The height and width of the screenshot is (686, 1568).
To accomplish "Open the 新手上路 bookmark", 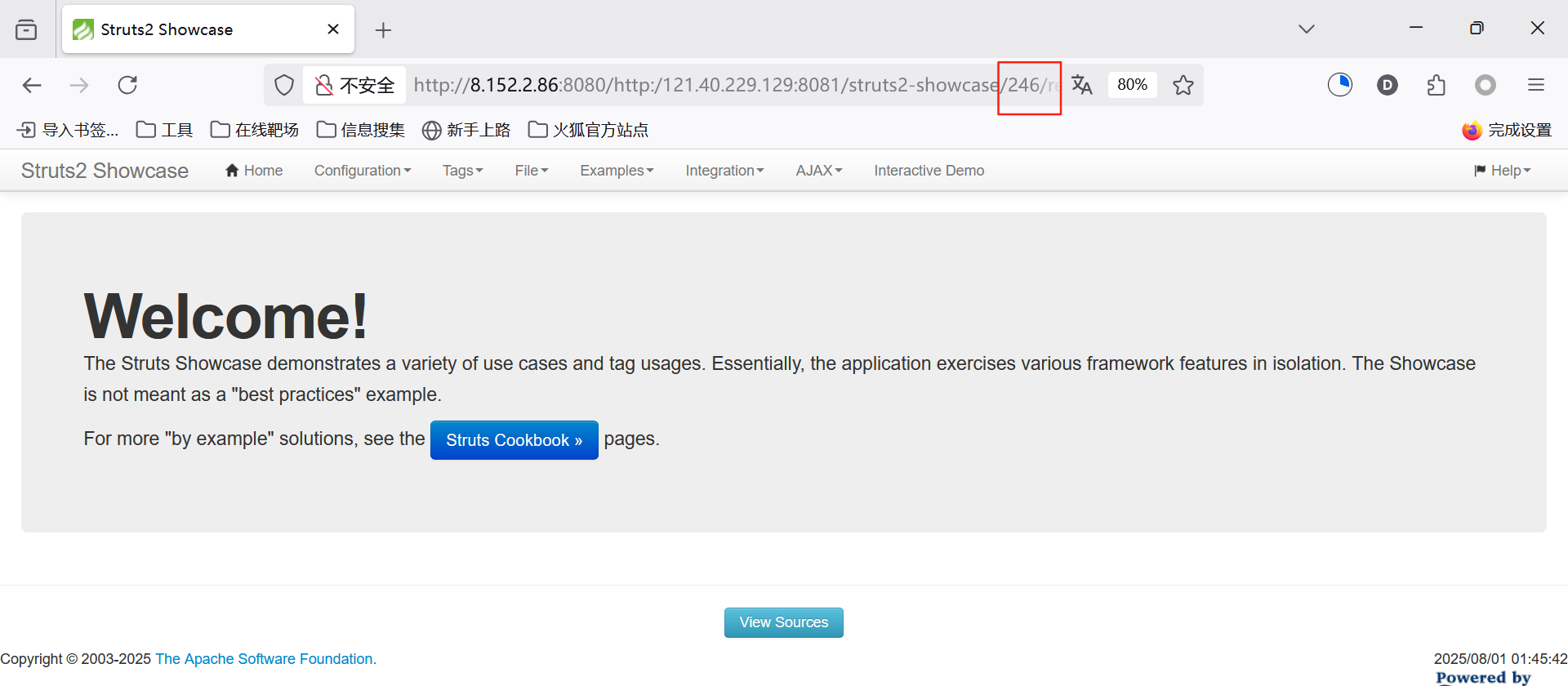I will point(466,130).
